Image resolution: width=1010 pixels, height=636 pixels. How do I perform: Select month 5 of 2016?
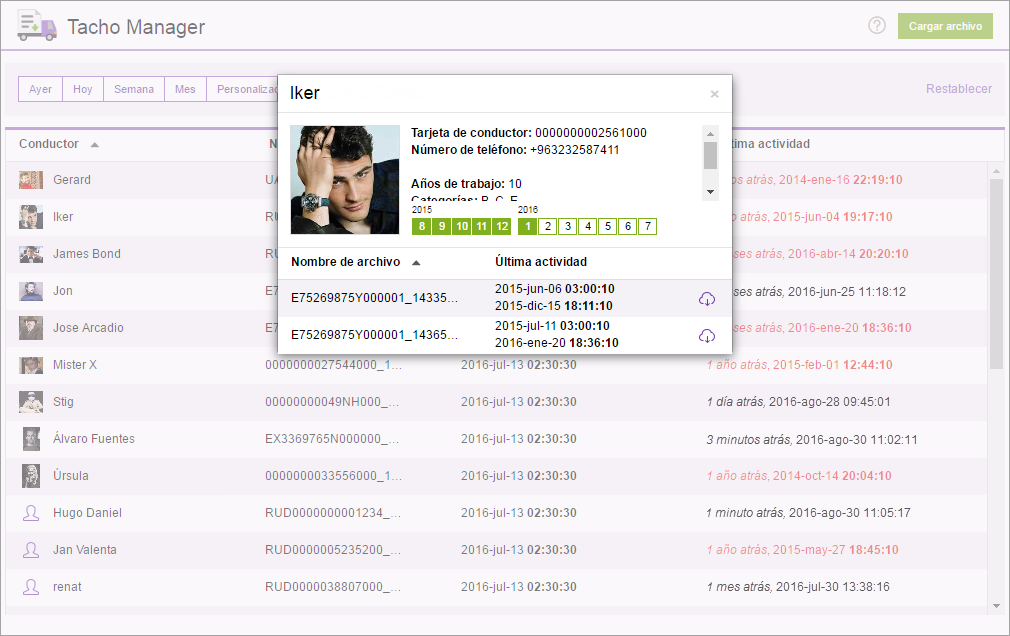pos(607,226)
